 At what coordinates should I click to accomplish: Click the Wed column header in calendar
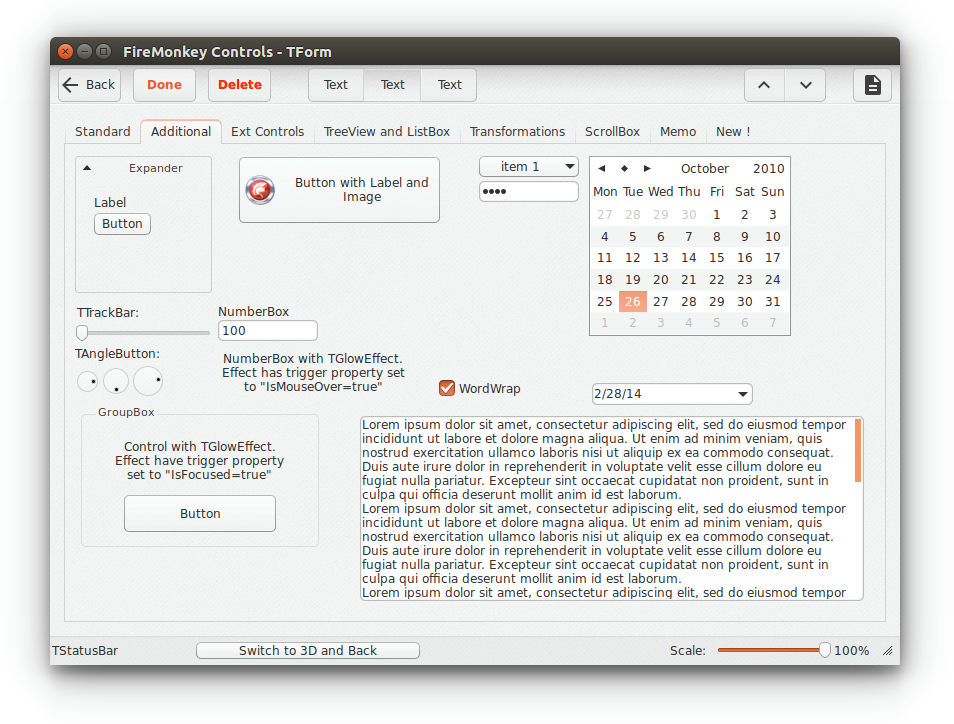661,192
